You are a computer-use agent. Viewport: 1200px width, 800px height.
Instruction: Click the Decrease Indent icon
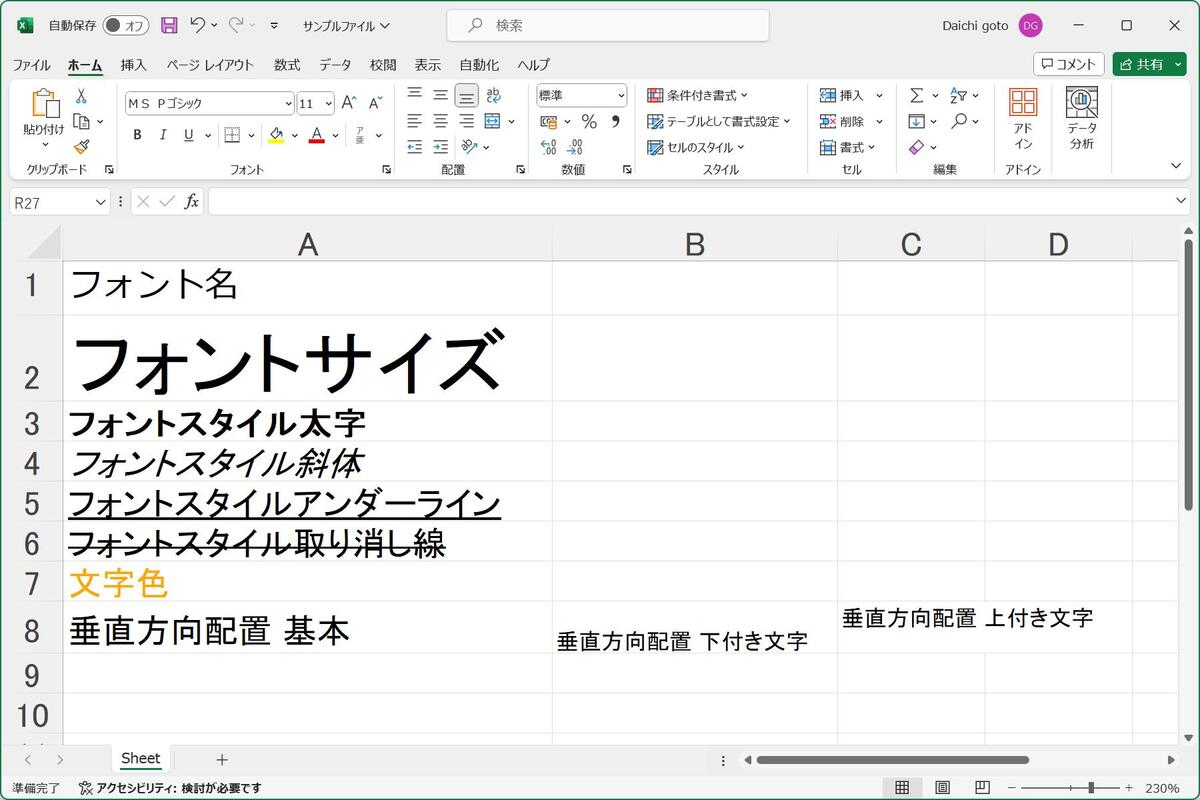(415, 147)
